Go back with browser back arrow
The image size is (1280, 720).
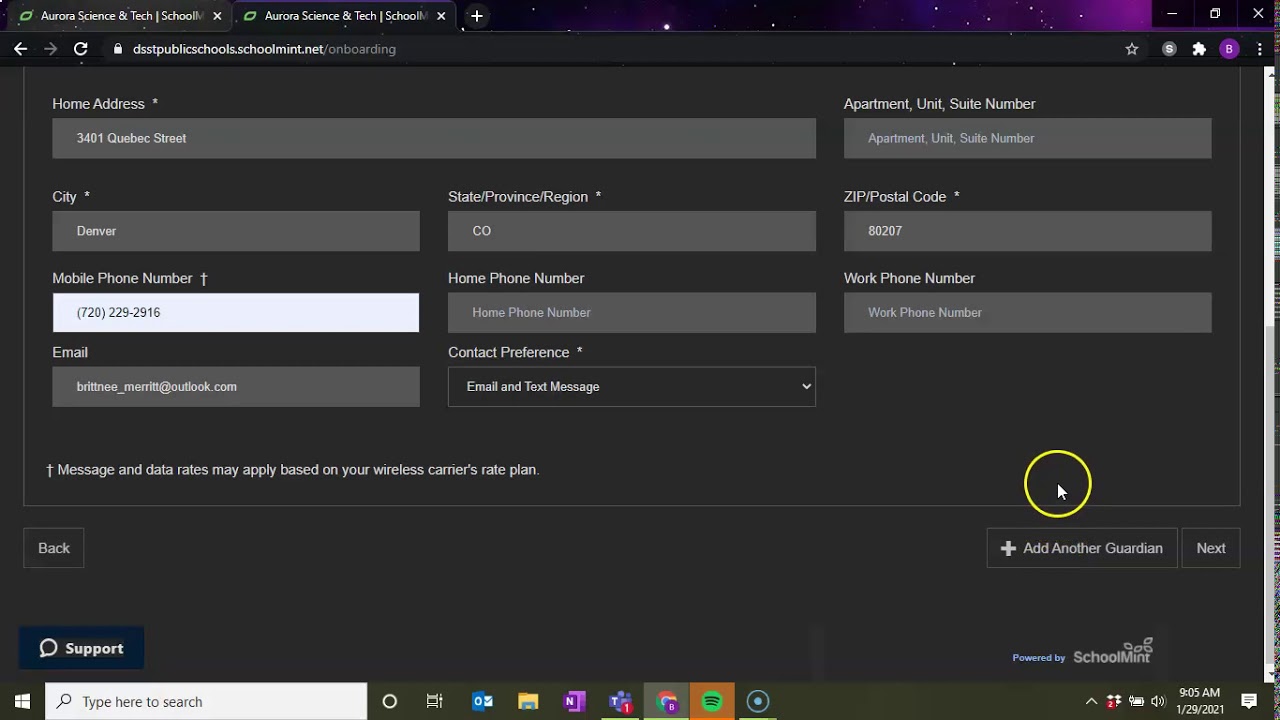(x=20, y=49)
